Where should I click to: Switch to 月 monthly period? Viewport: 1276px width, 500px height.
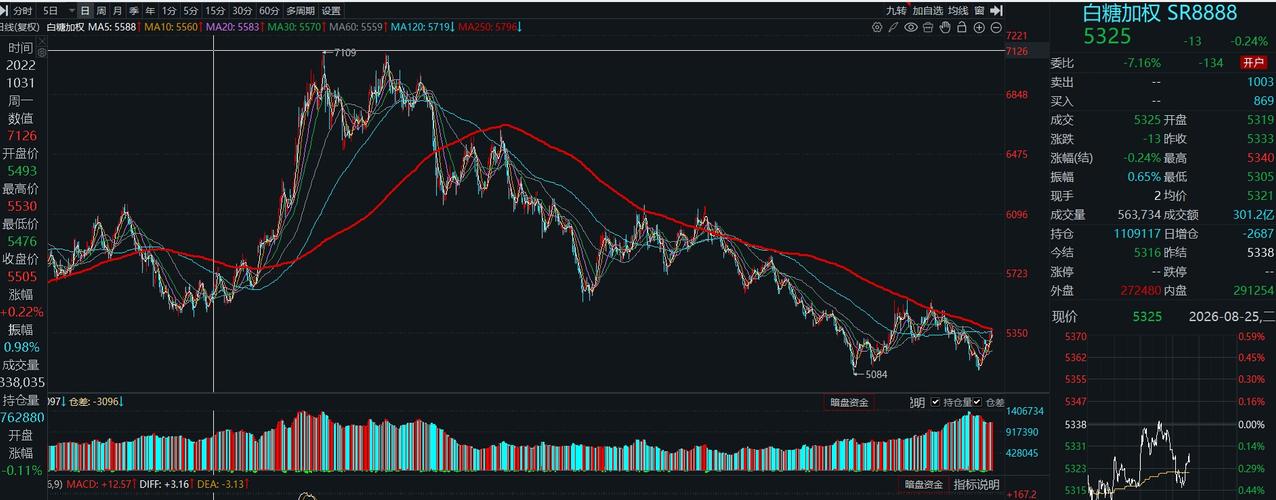[117, 11]
